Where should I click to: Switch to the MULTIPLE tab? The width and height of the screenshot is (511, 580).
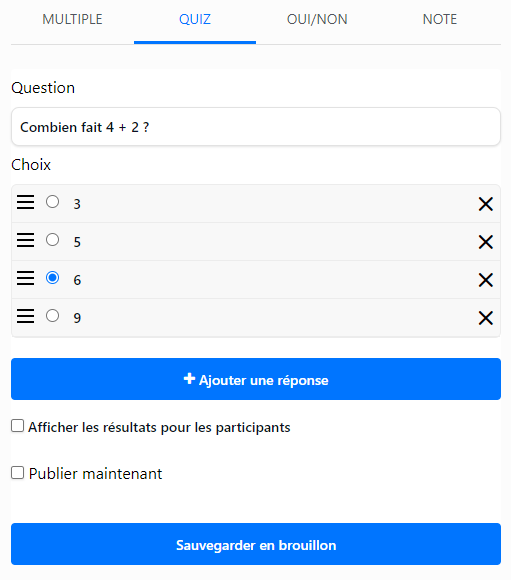click(73, 19)
